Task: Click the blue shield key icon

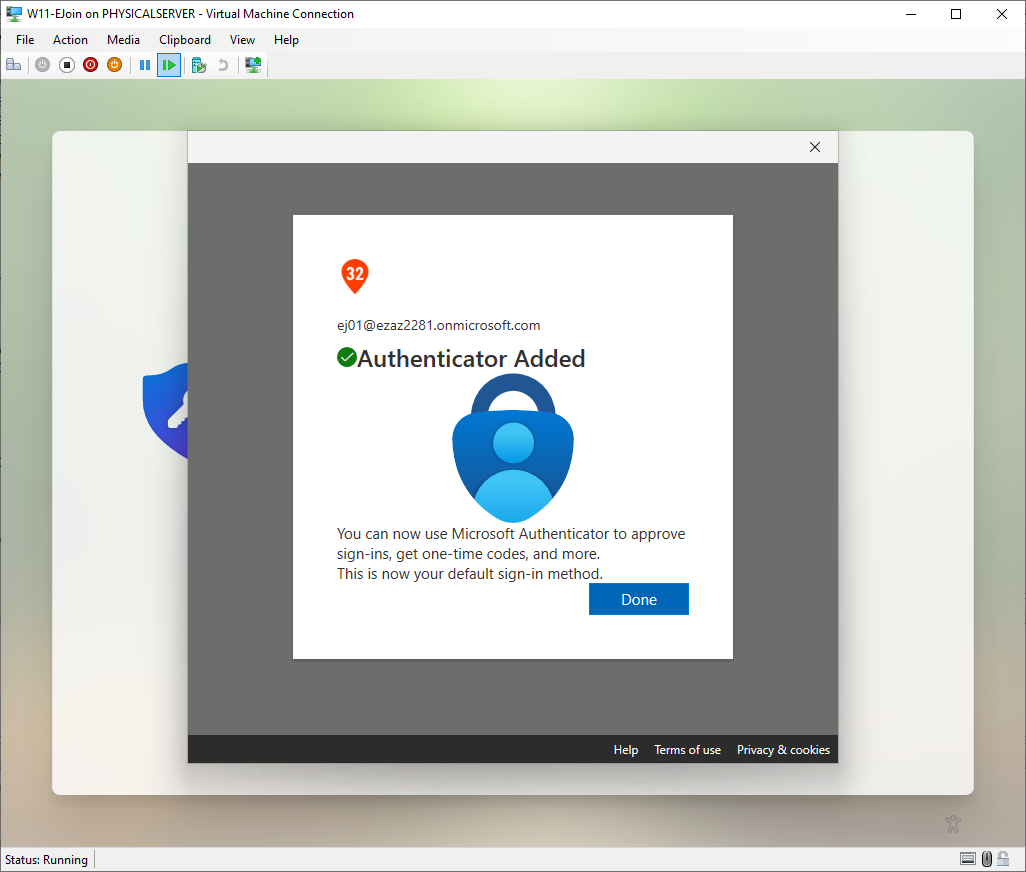Action: 166,411
